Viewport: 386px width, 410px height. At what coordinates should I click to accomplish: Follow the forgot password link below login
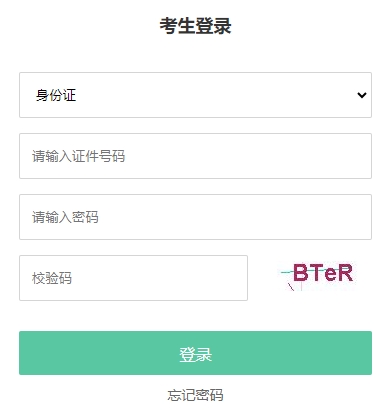point(195,395)
